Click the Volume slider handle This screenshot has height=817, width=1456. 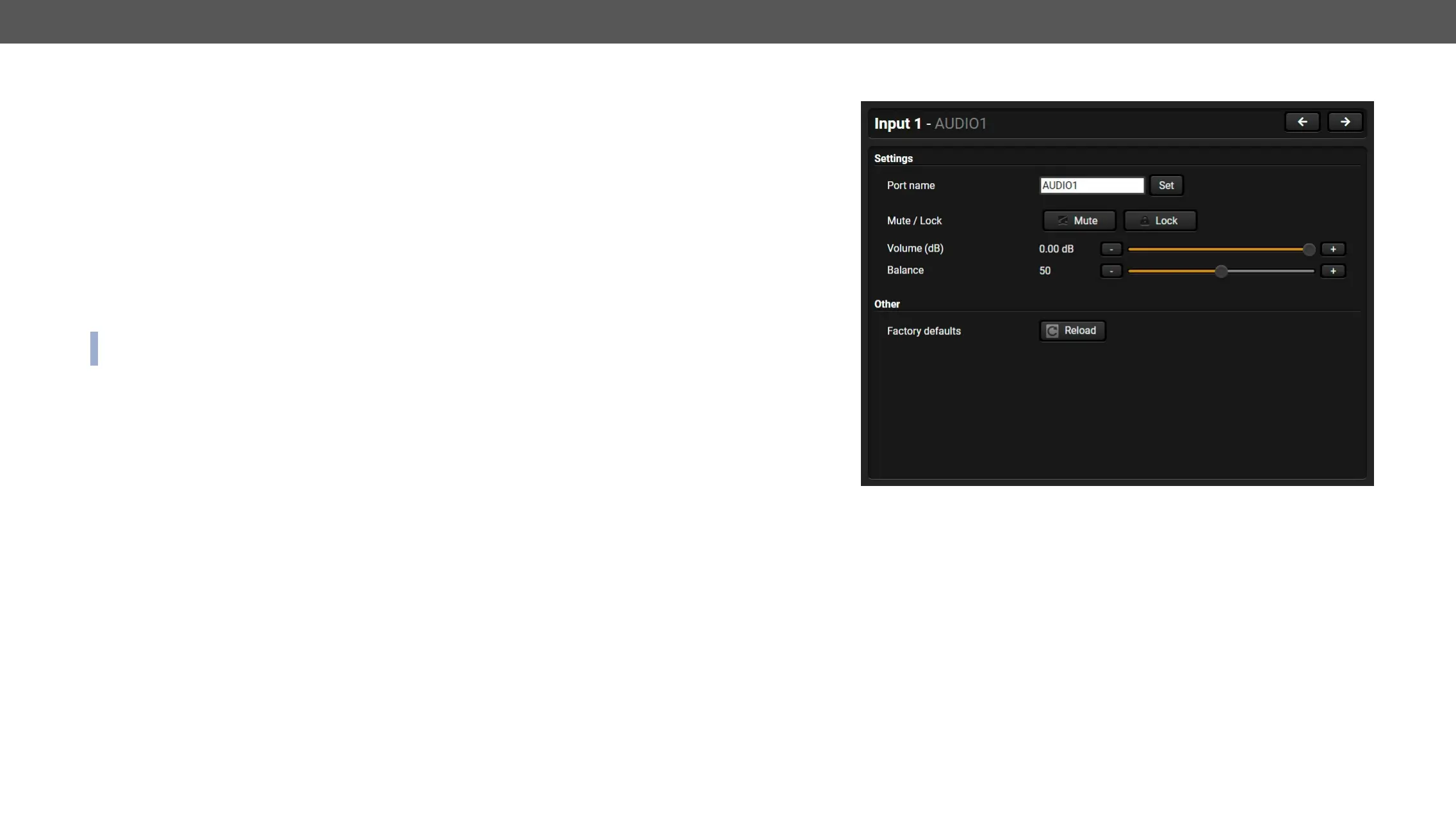click(1309, 249)
